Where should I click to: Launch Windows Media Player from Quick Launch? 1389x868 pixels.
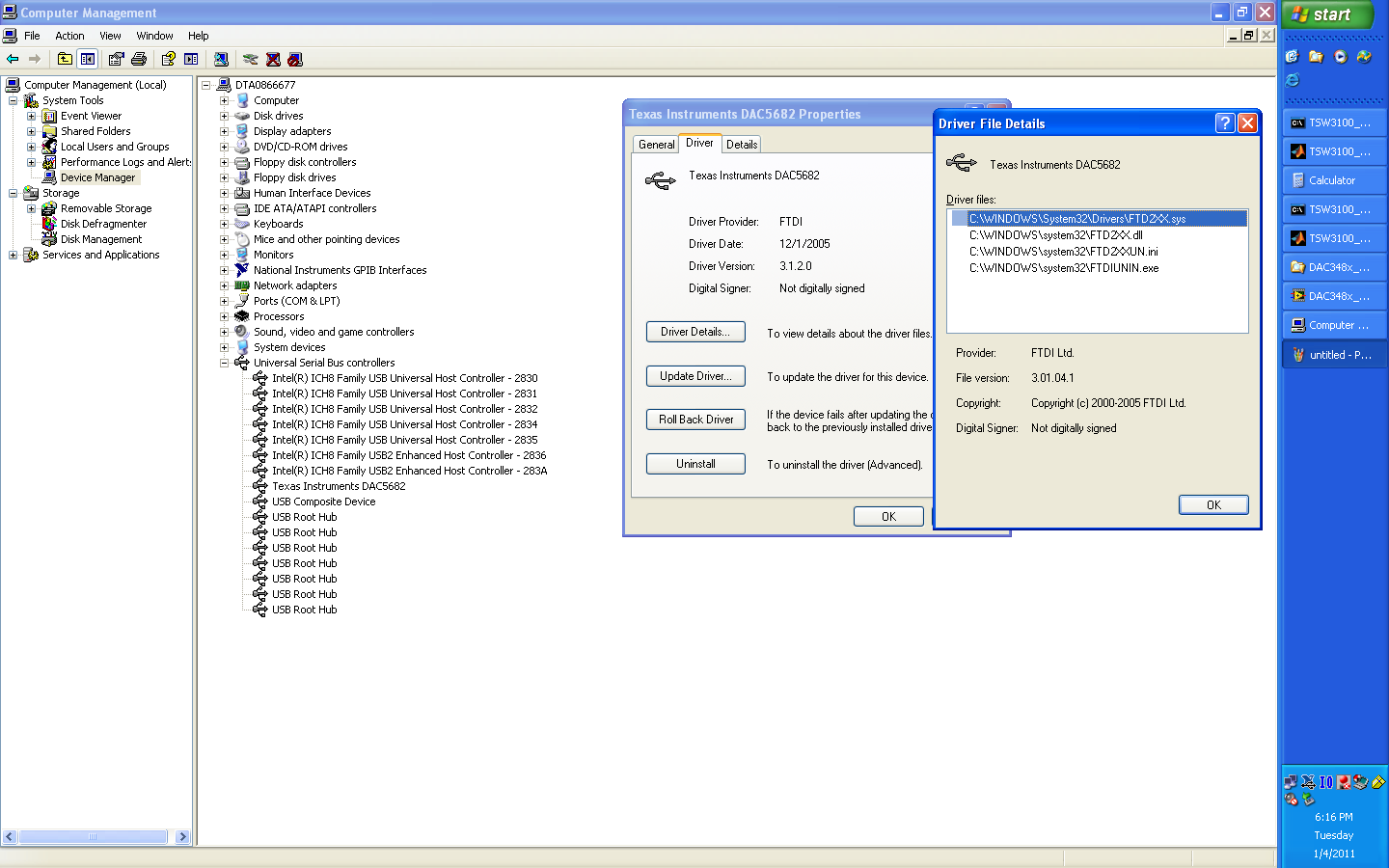tap(1341, 57)
